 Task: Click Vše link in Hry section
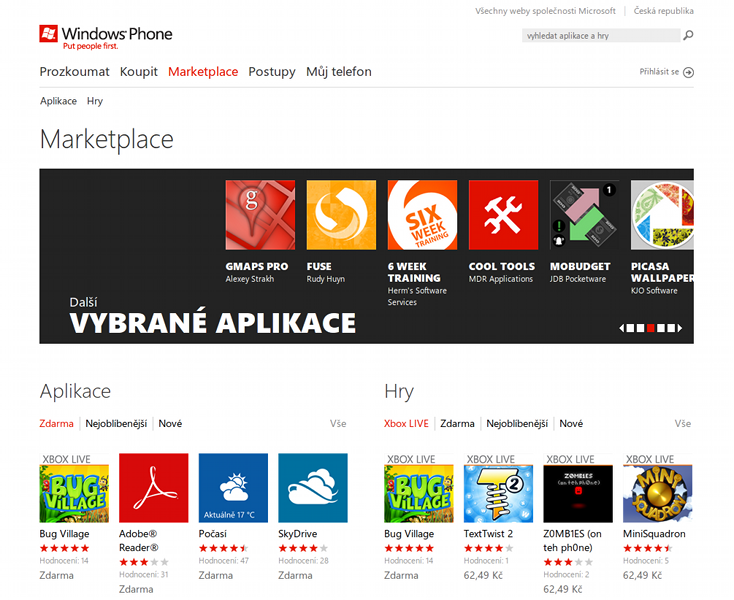point(683,424)
